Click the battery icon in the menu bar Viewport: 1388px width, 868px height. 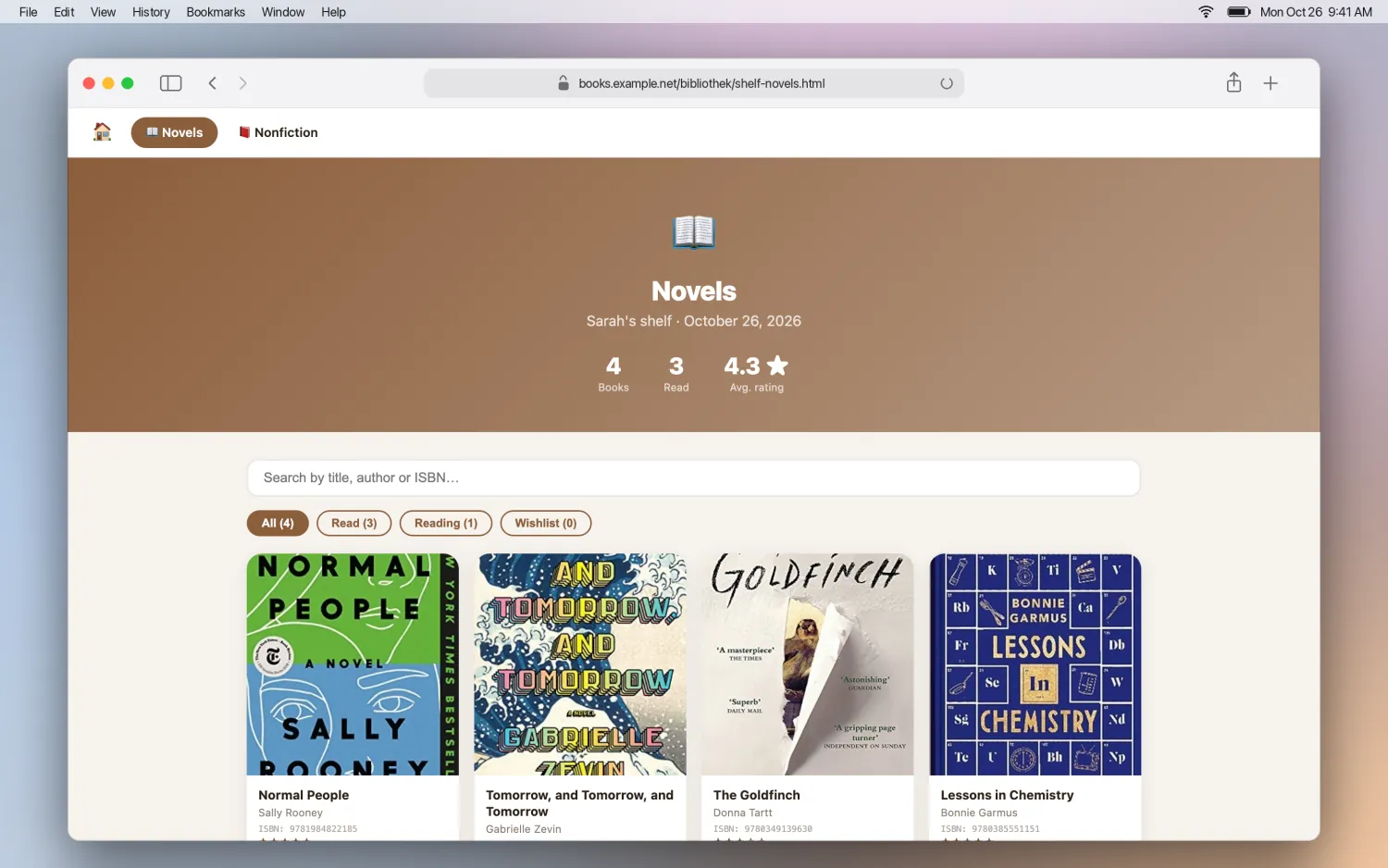pos(1239,12)
